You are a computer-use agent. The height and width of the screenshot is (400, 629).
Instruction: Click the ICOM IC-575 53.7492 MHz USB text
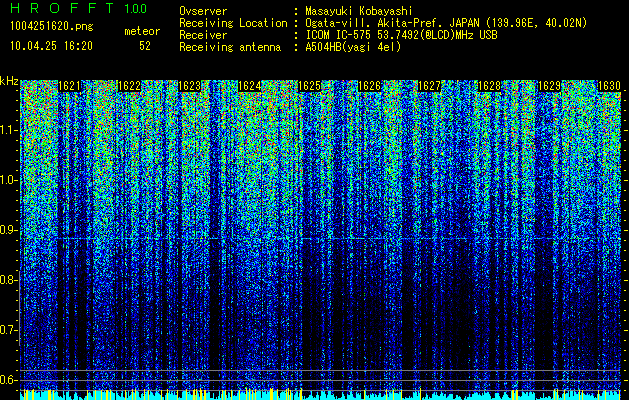401,35
